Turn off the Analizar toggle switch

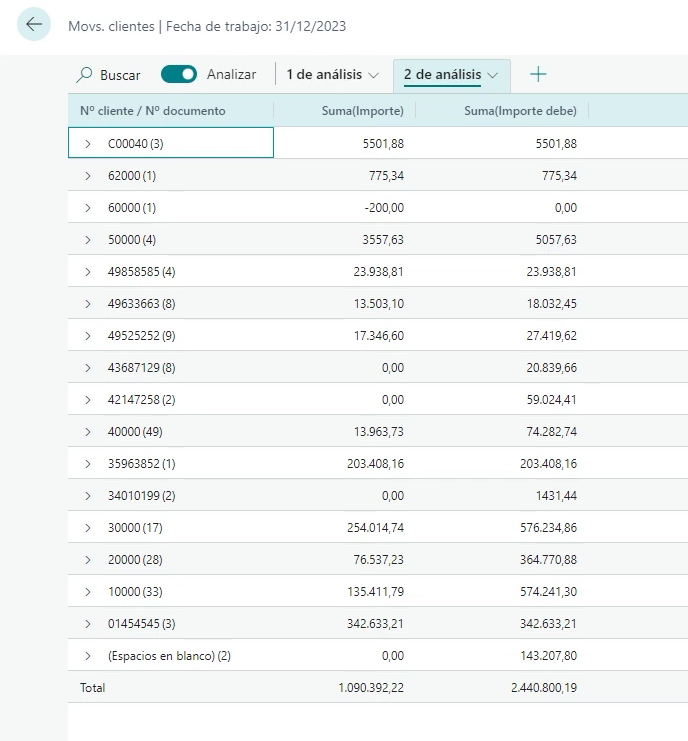click(179, 75)
